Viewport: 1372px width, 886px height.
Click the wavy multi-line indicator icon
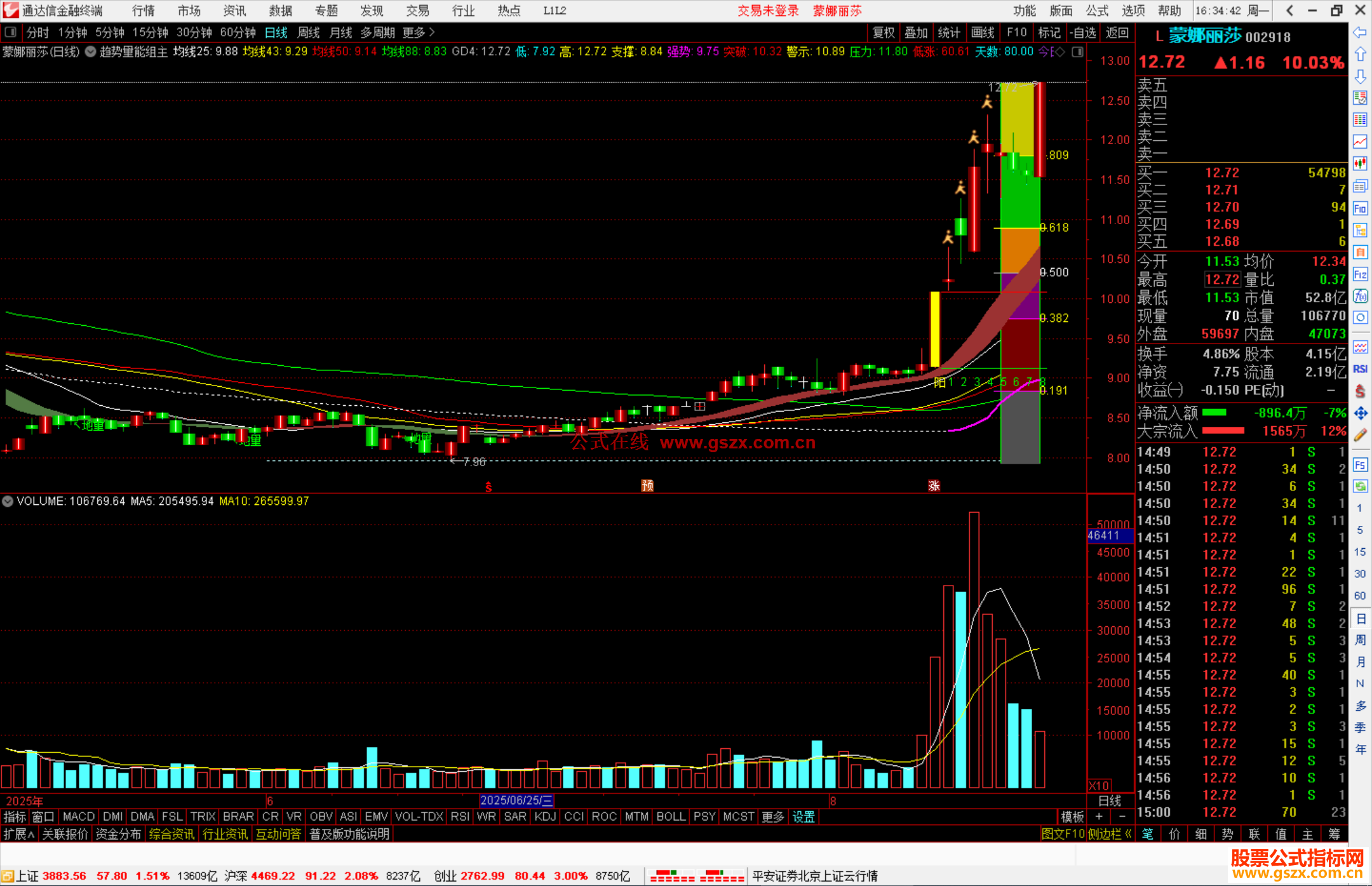pyautogui.click(x=1360, y=347)
